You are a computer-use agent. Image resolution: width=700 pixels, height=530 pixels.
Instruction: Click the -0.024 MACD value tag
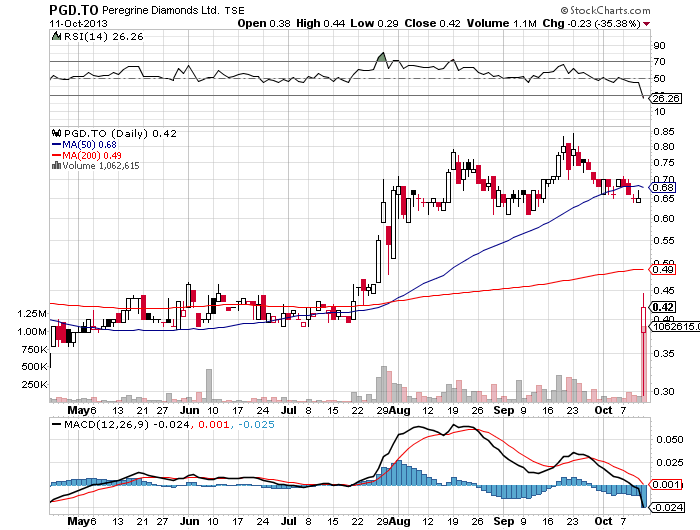pyautogui.click(x=667, y=508)
